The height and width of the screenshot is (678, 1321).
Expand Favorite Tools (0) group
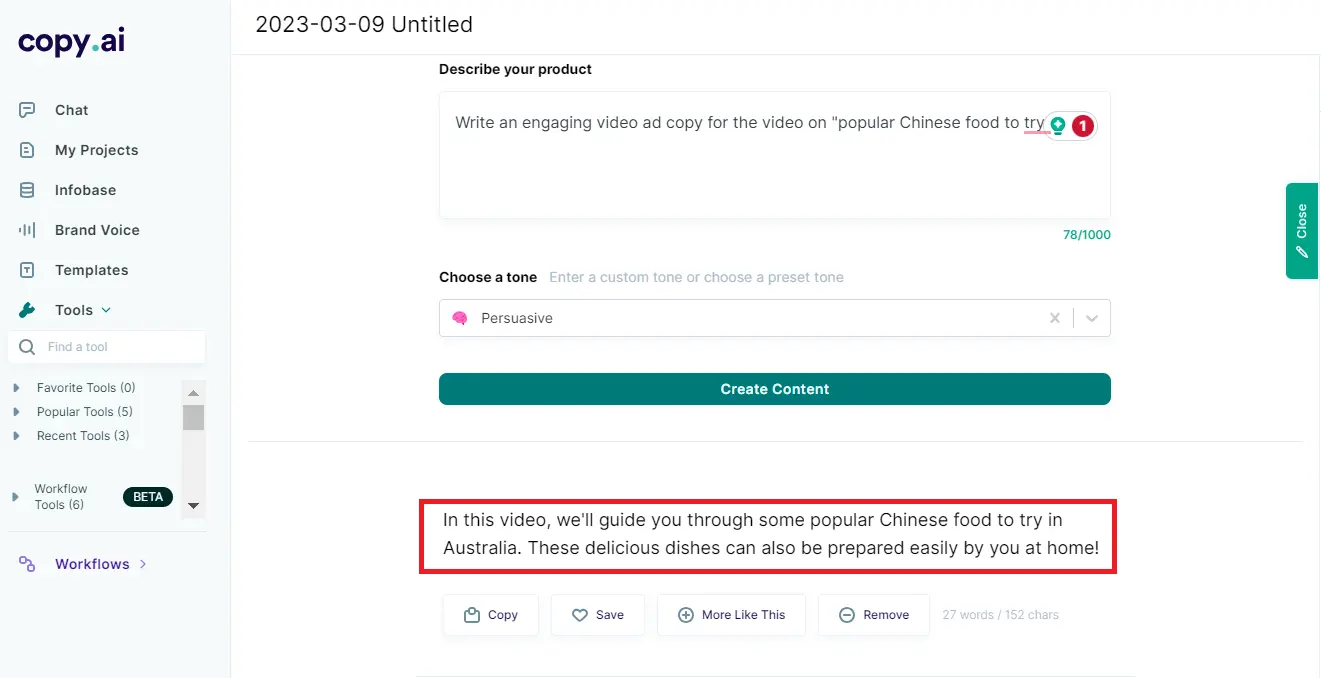16,388
